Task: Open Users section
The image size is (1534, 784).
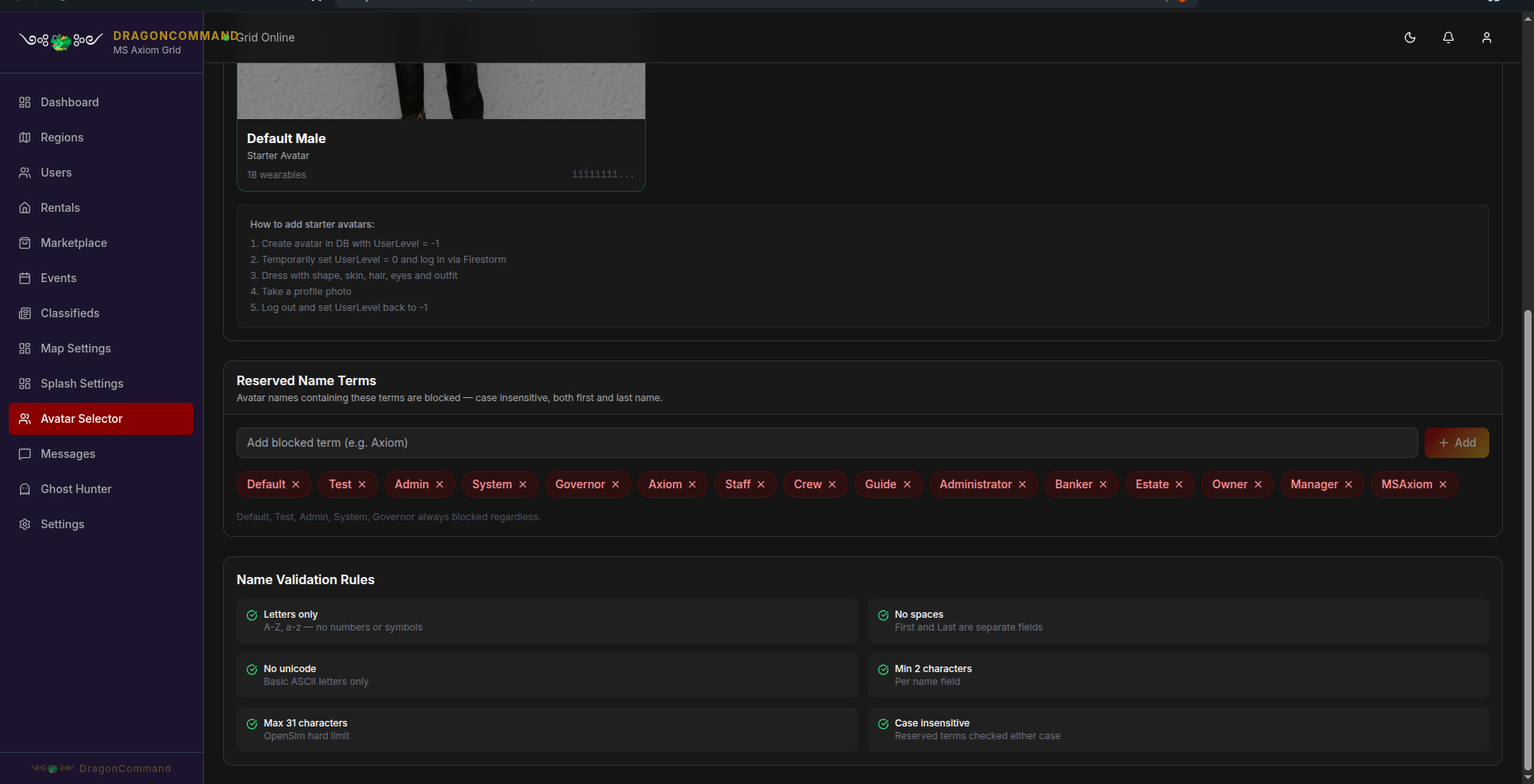Action: 101,173
